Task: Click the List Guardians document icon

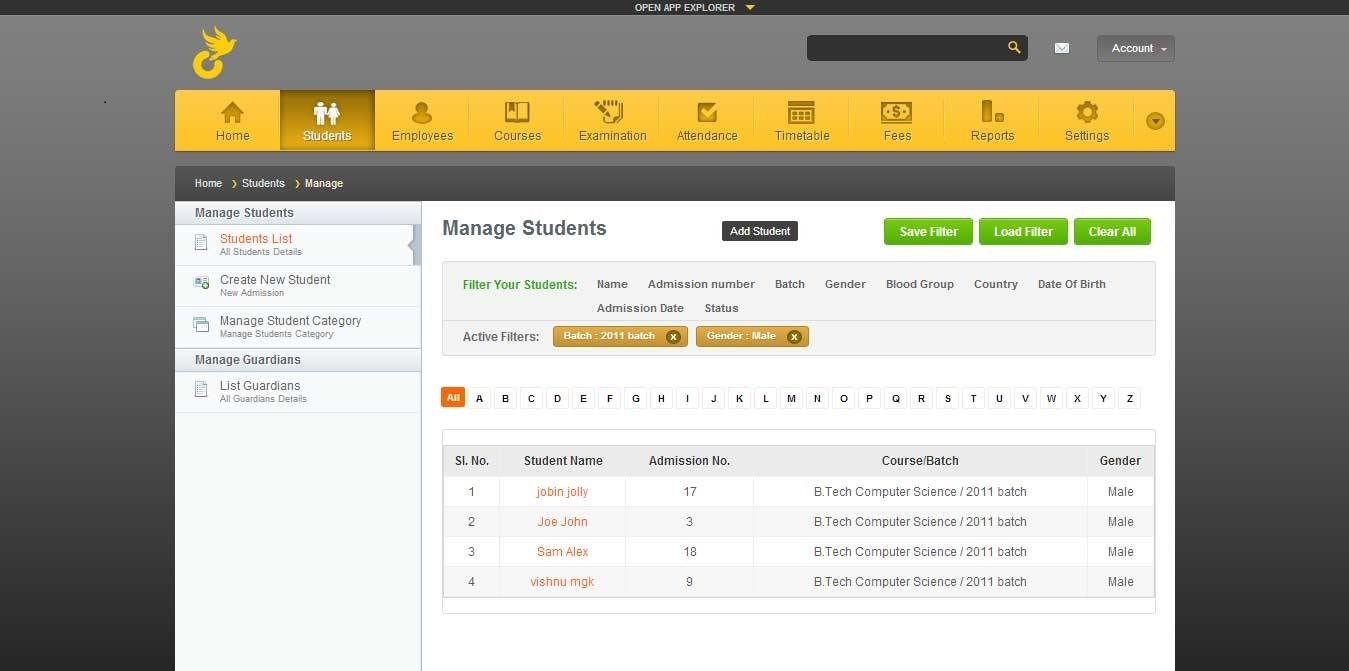Action: coord(201,389)
